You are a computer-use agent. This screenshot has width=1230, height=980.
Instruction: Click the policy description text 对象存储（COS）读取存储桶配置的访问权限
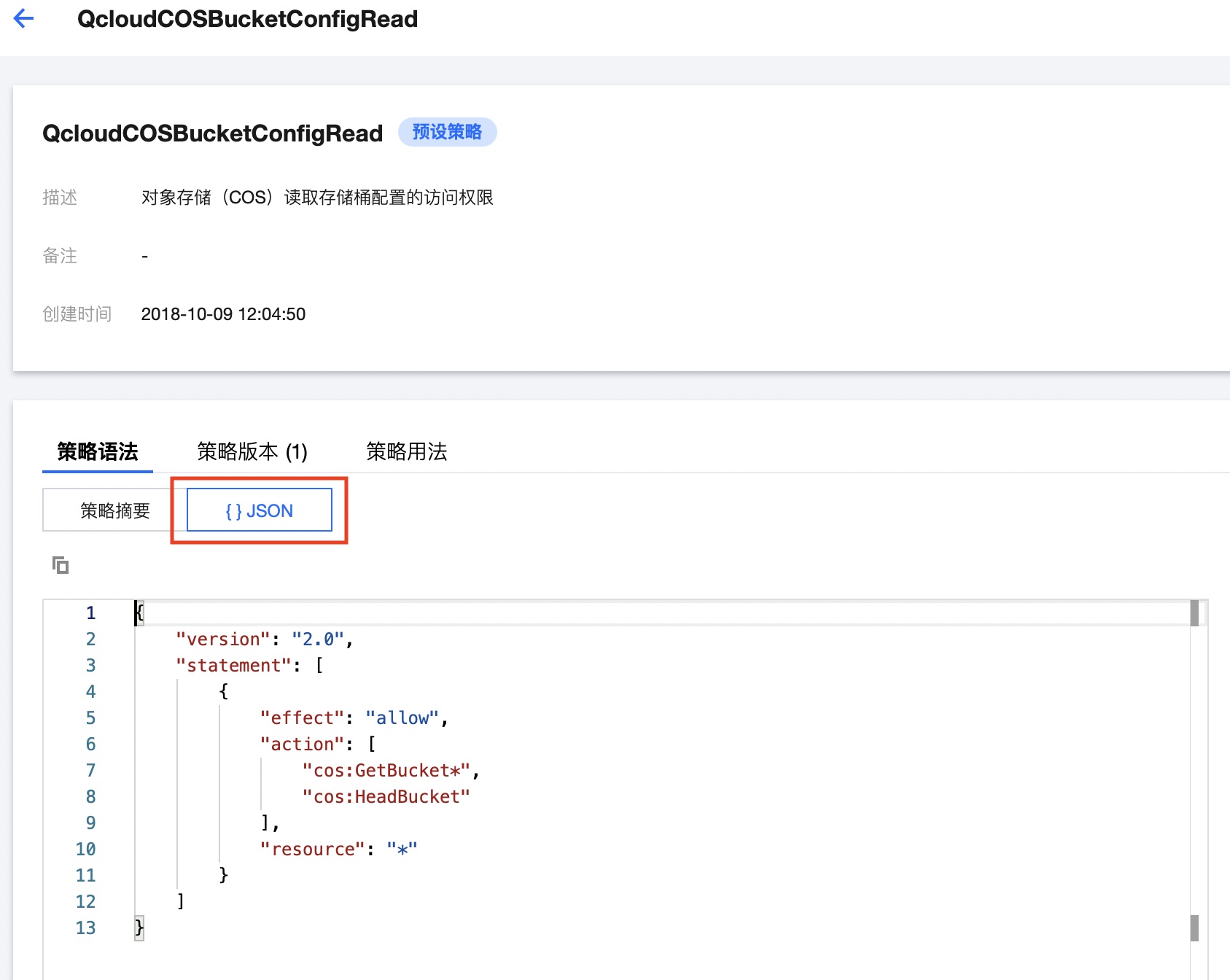coord(317,198)
